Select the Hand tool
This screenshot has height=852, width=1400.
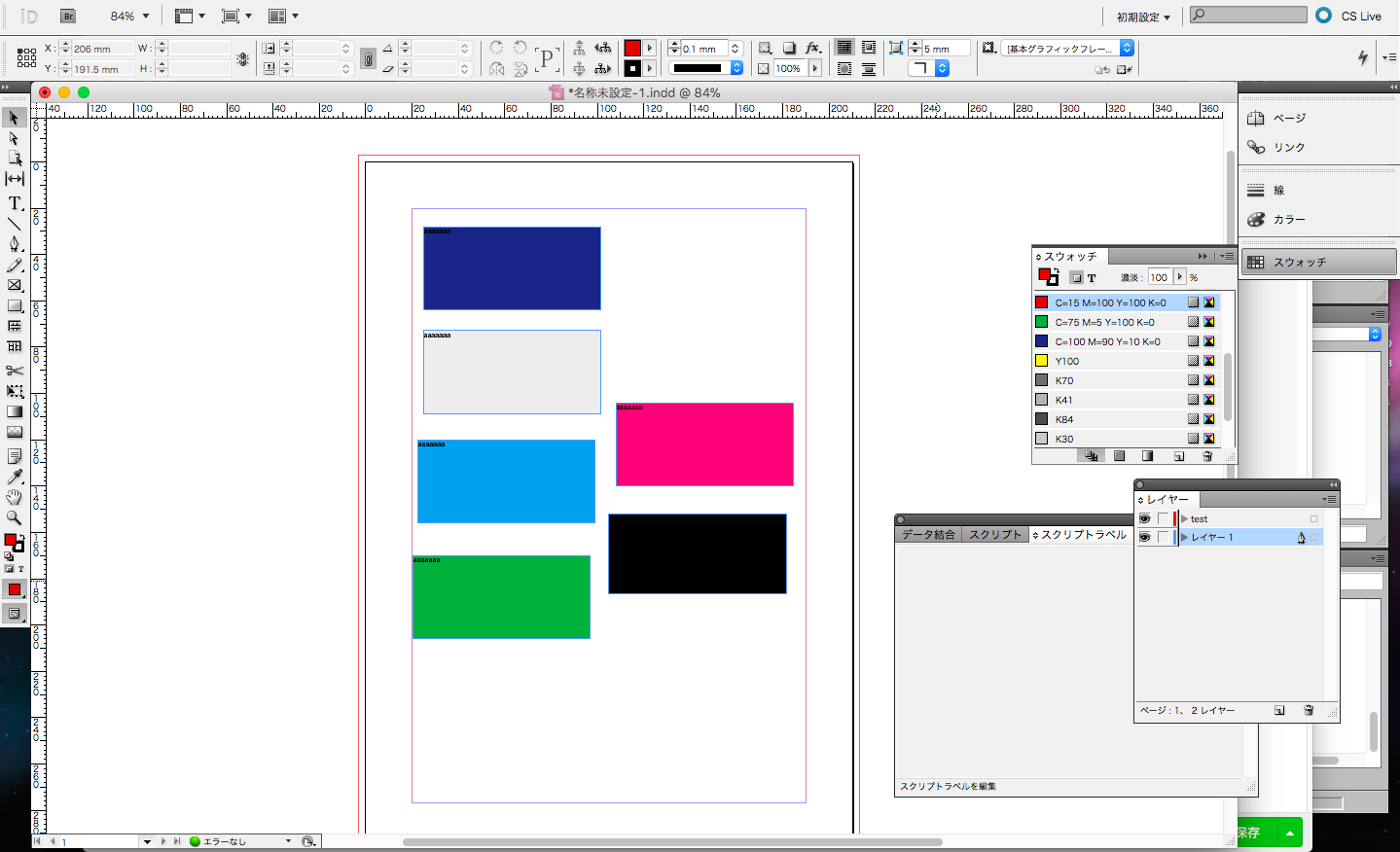(14, 497)
